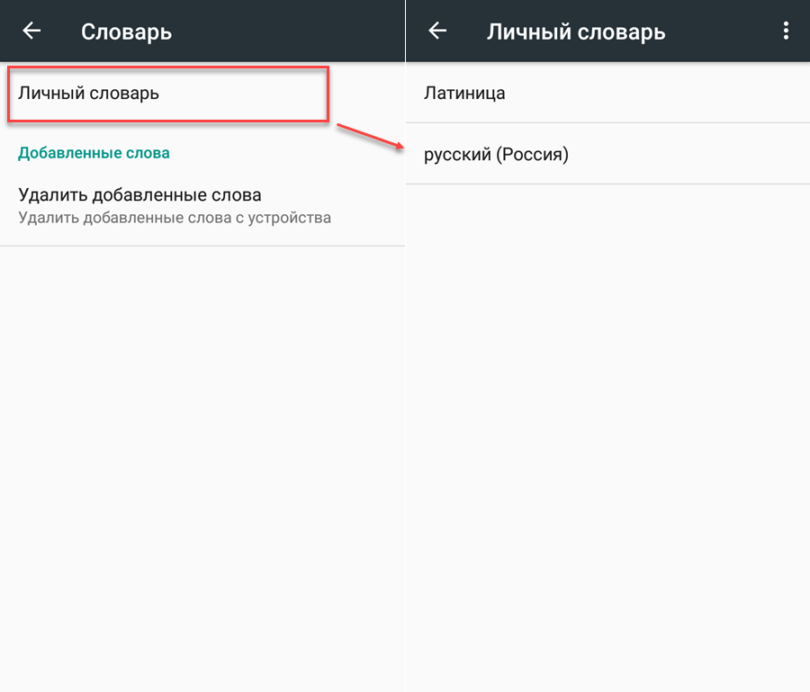
Task: Open the русский (Россия) dictionary
Action: click(x=496, y=154)
